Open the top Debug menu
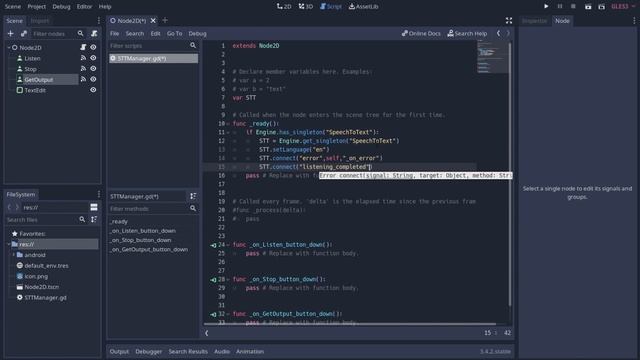 61,7
